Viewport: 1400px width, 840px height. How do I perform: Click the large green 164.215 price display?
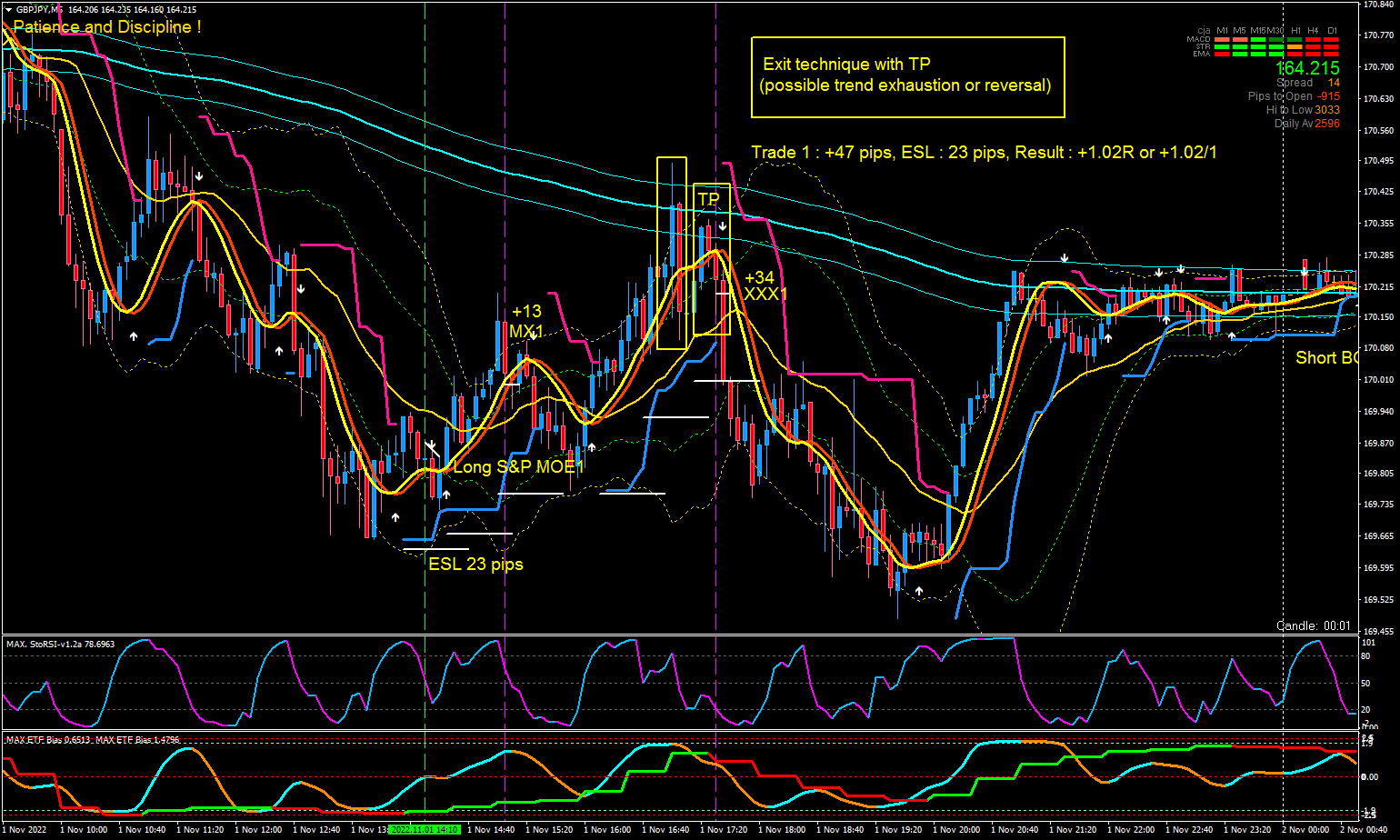pos(1307,68)
